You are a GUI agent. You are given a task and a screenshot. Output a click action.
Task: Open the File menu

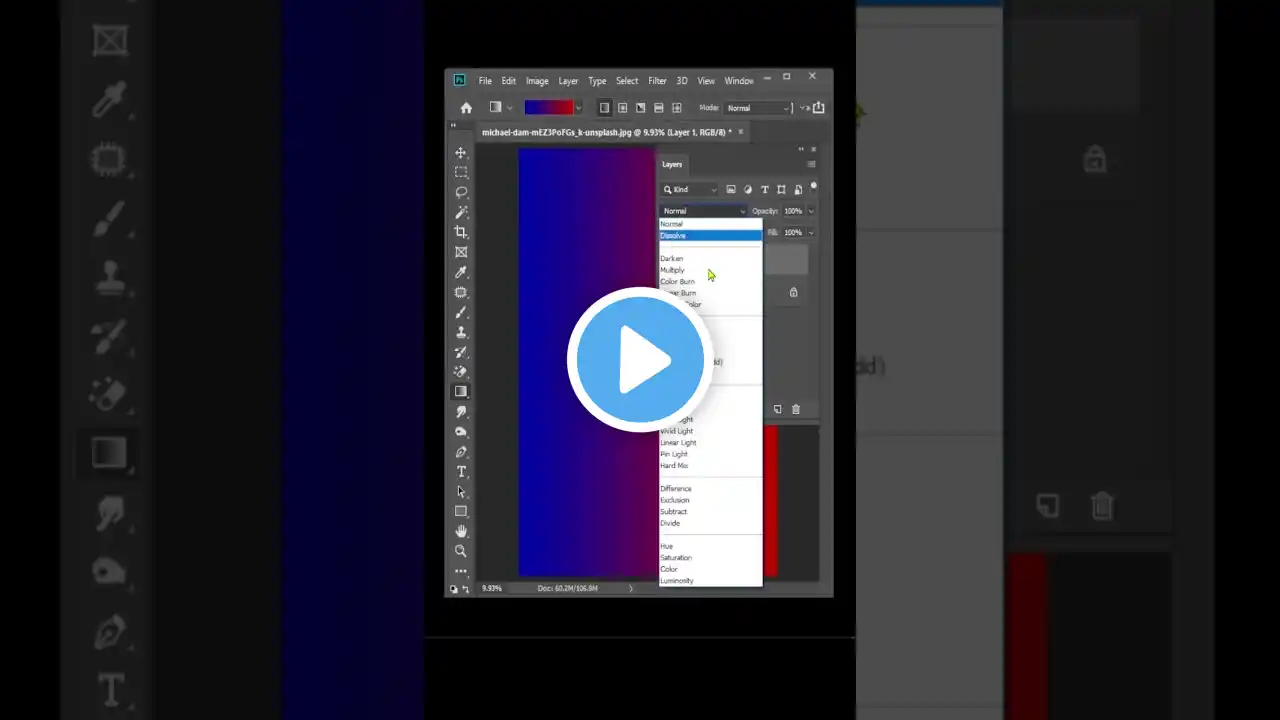pyautogui.click(x=485, y=81)
